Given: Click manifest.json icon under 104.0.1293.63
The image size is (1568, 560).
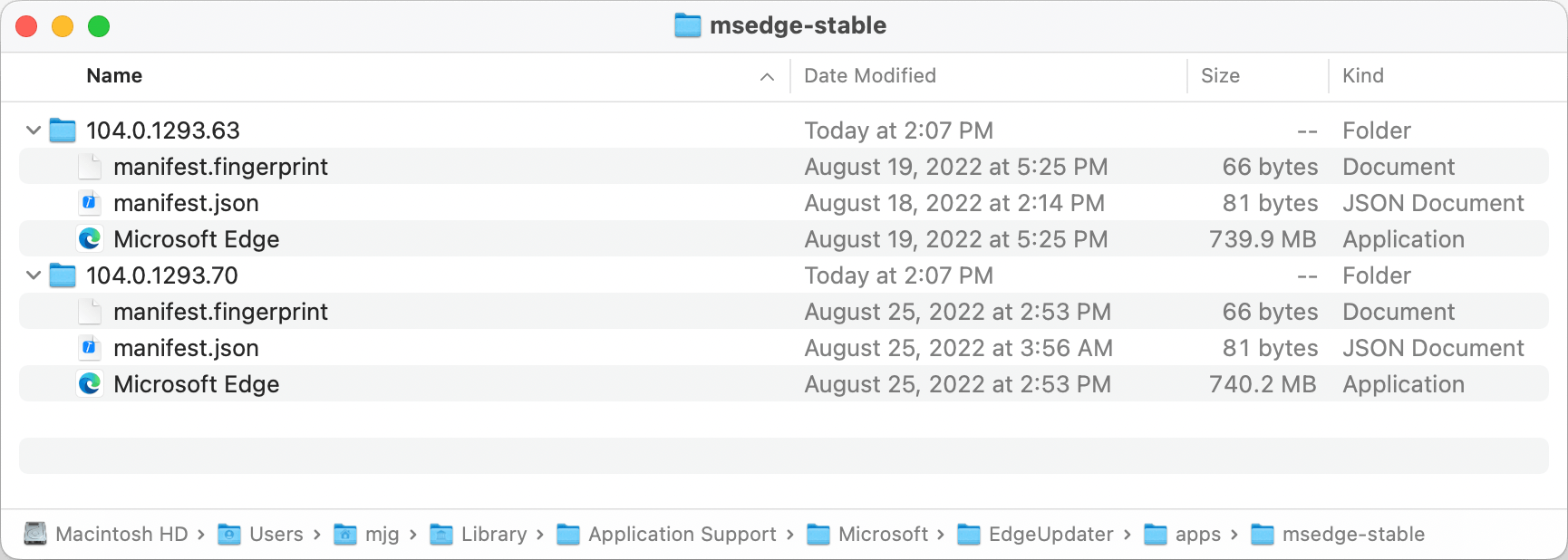Looking at the screenshot, I should click(90, 203).
